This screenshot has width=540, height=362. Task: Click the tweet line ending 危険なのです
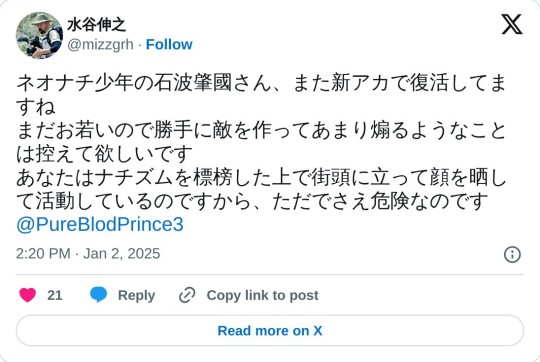(252, 201)
